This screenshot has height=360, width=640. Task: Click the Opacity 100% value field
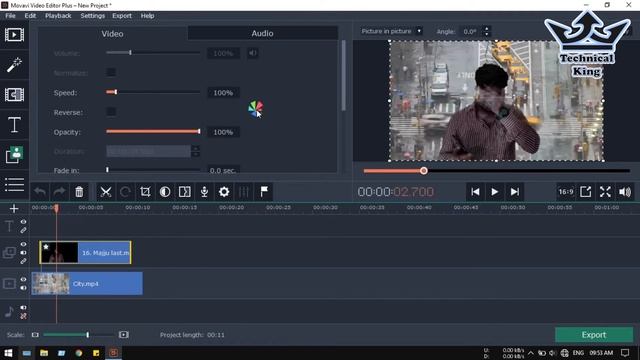coord(223,132)
